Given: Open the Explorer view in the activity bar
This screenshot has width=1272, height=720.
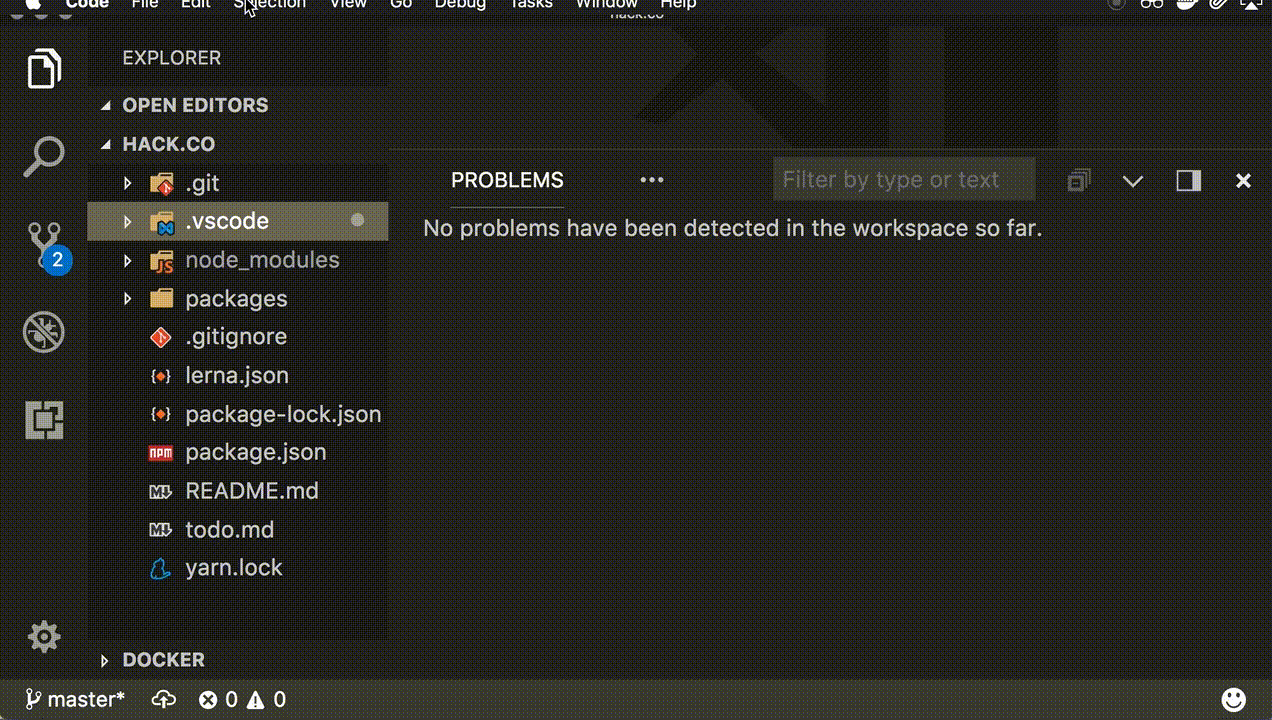Looking at the screenshot, I should [x=44, y=68].
